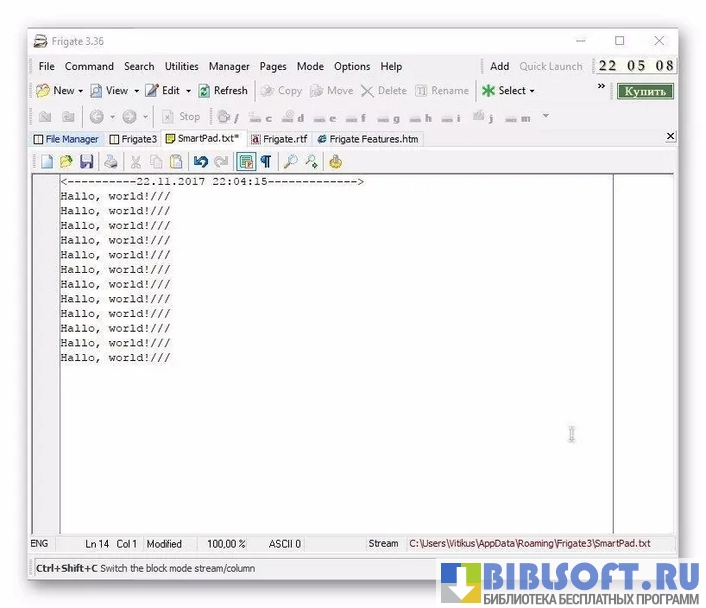Click the open file folder icon

click(66, 161)
